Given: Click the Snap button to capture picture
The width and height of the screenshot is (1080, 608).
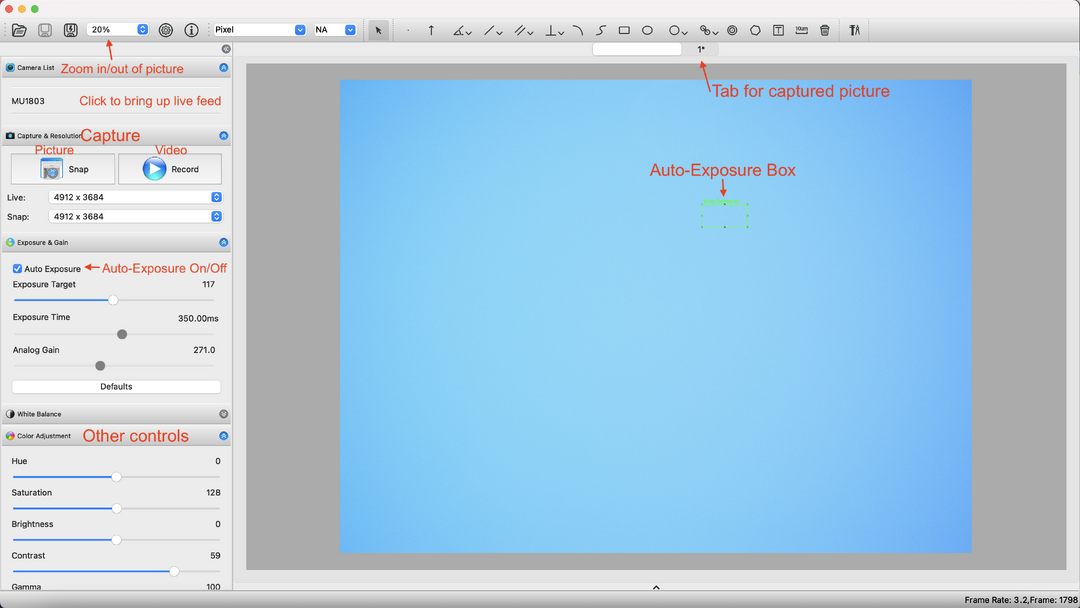Looking at the screenshot, I should 60,168.
